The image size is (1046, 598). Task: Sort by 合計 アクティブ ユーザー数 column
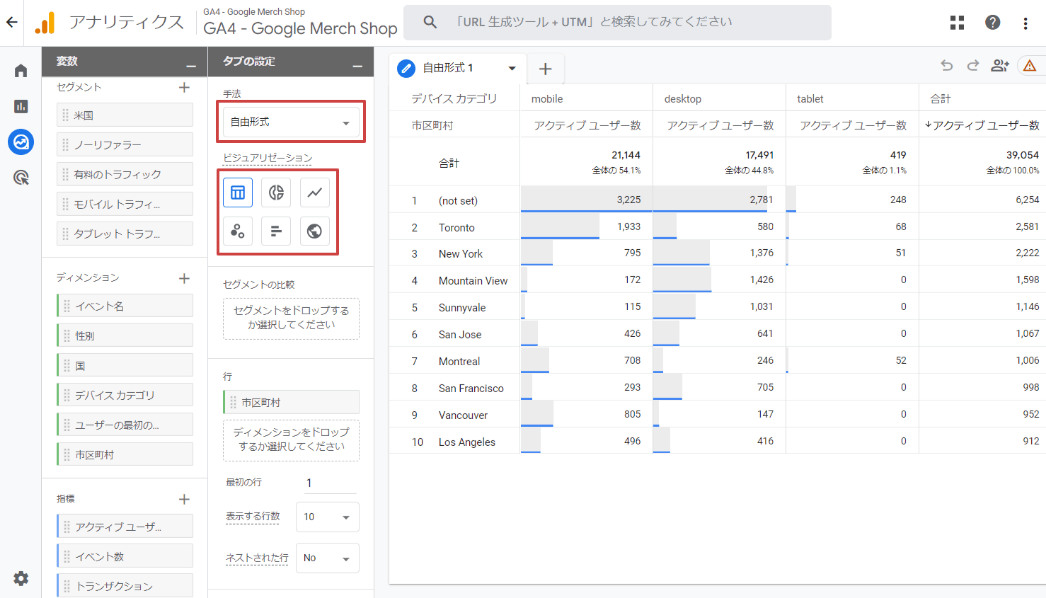tap(981, 125)
